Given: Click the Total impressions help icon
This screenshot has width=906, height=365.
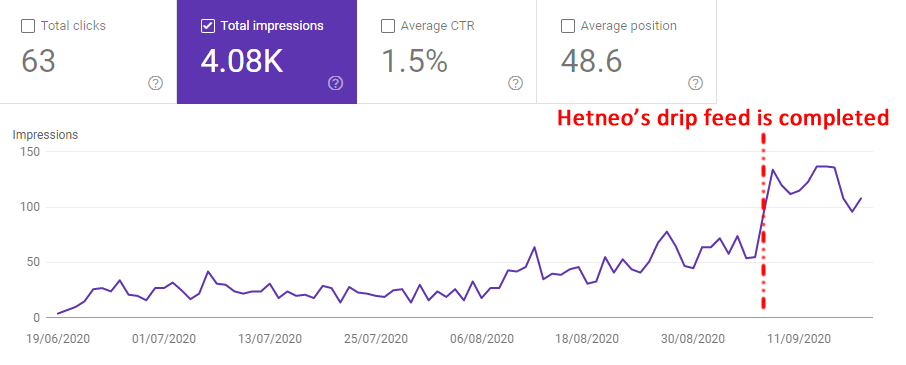Looking at the screenshot, I should point(335,83).
